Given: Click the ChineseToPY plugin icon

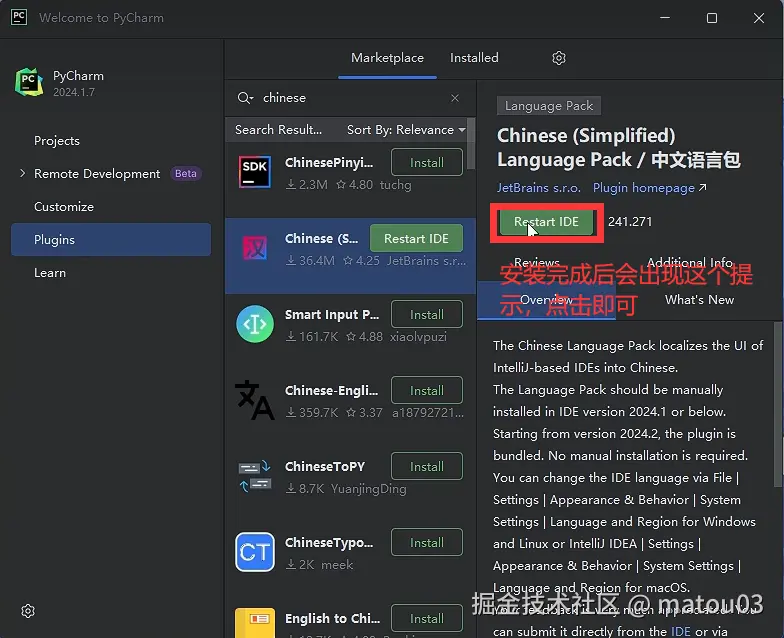Looking at the screenshot, I should tap(255, 476).
